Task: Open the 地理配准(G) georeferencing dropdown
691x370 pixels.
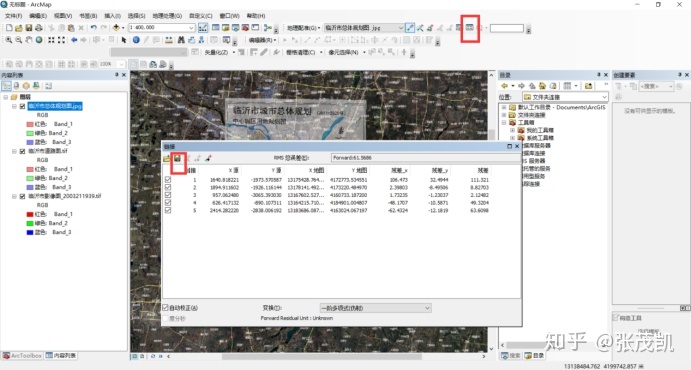Action: tap(304, 28)
